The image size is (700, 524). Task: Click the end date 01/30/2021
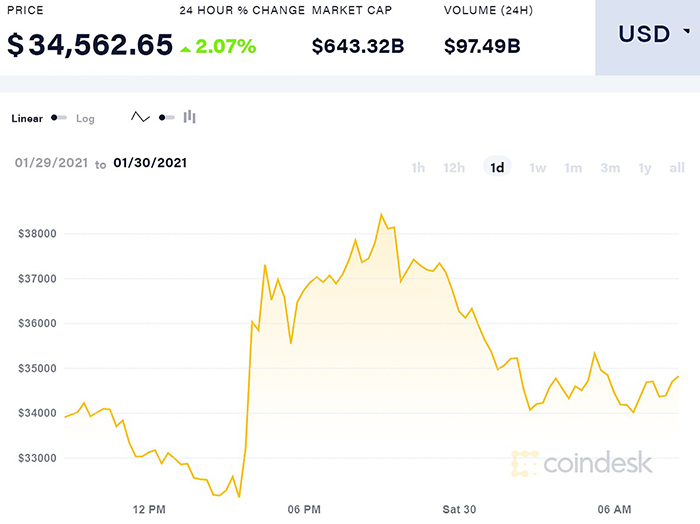pos(150,163)
